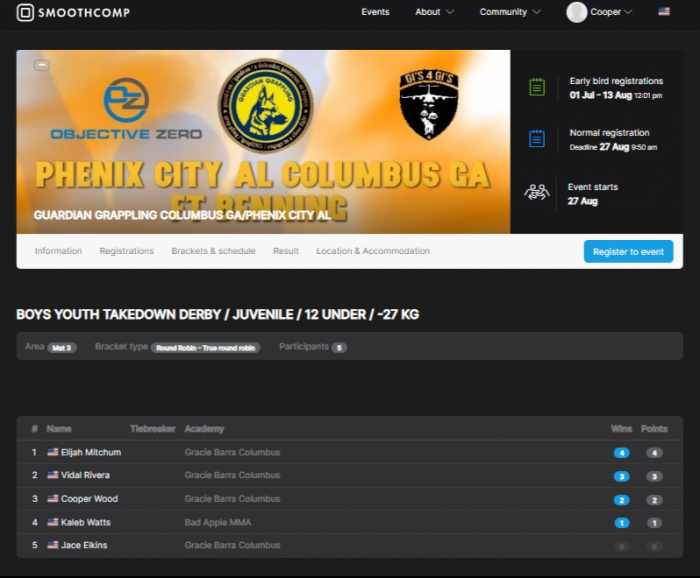Click the normal registration calendar icon
700x578 pixels.
537,139
